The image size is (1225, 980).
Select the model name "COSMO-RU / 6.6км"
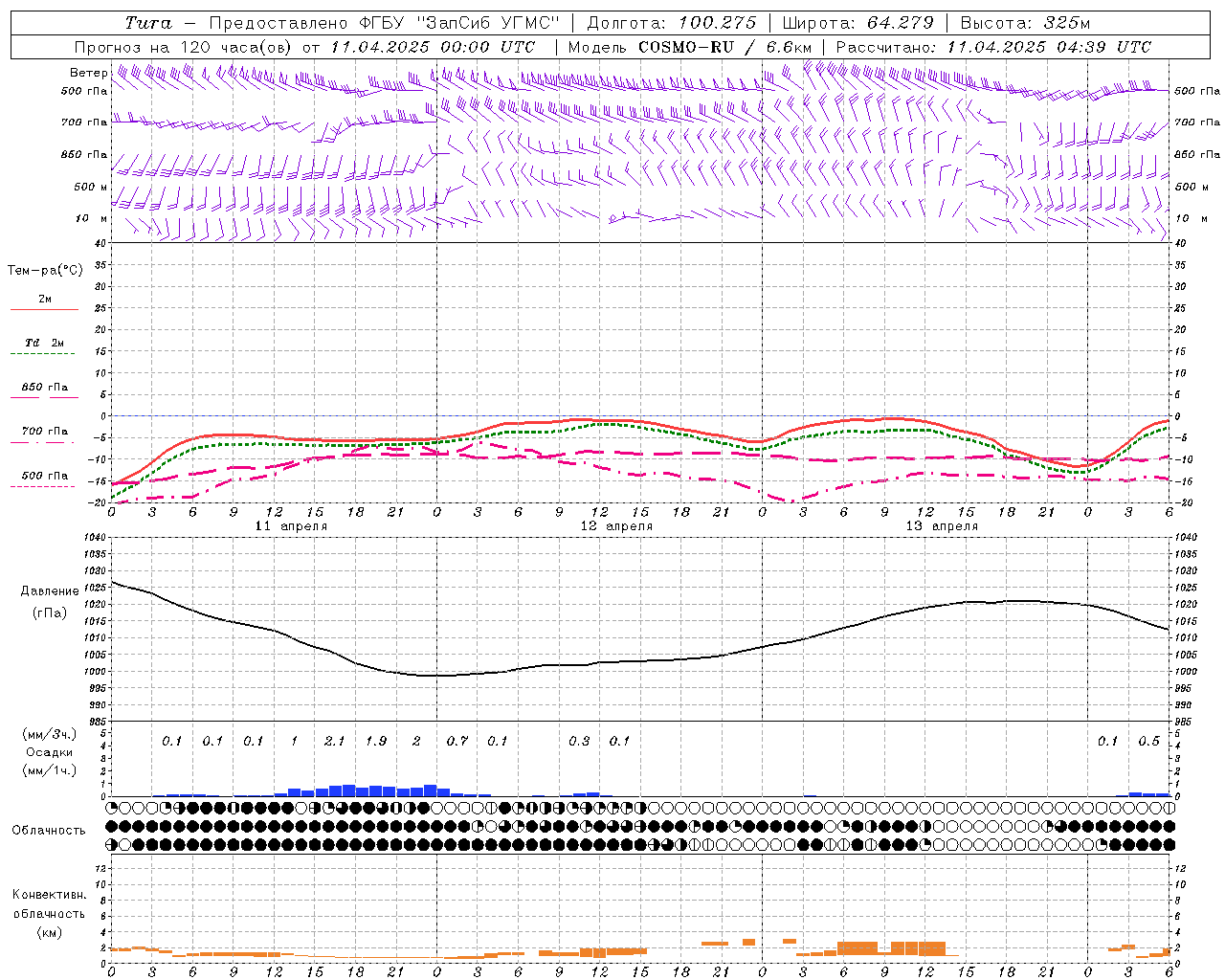pyautogui.click(x=724, y=47)
